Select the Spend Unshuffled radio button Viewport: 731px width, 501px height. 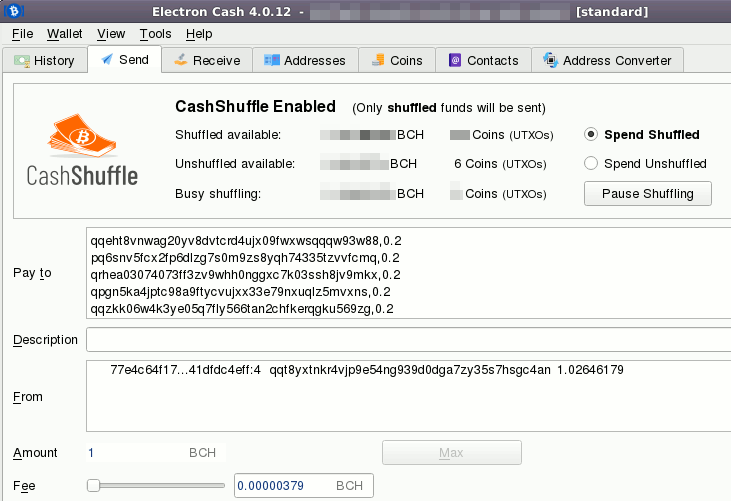pyautogui.click(x=591, y=164)
